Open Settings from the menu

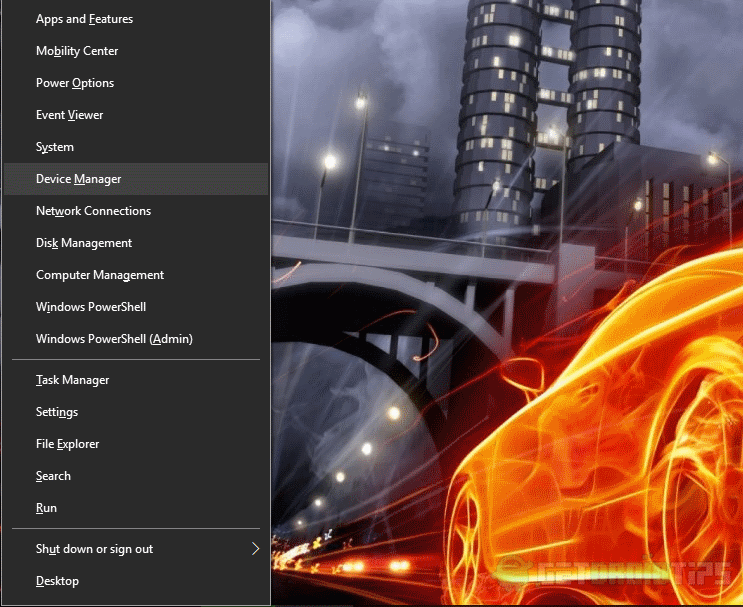click(x=136, y=412)
